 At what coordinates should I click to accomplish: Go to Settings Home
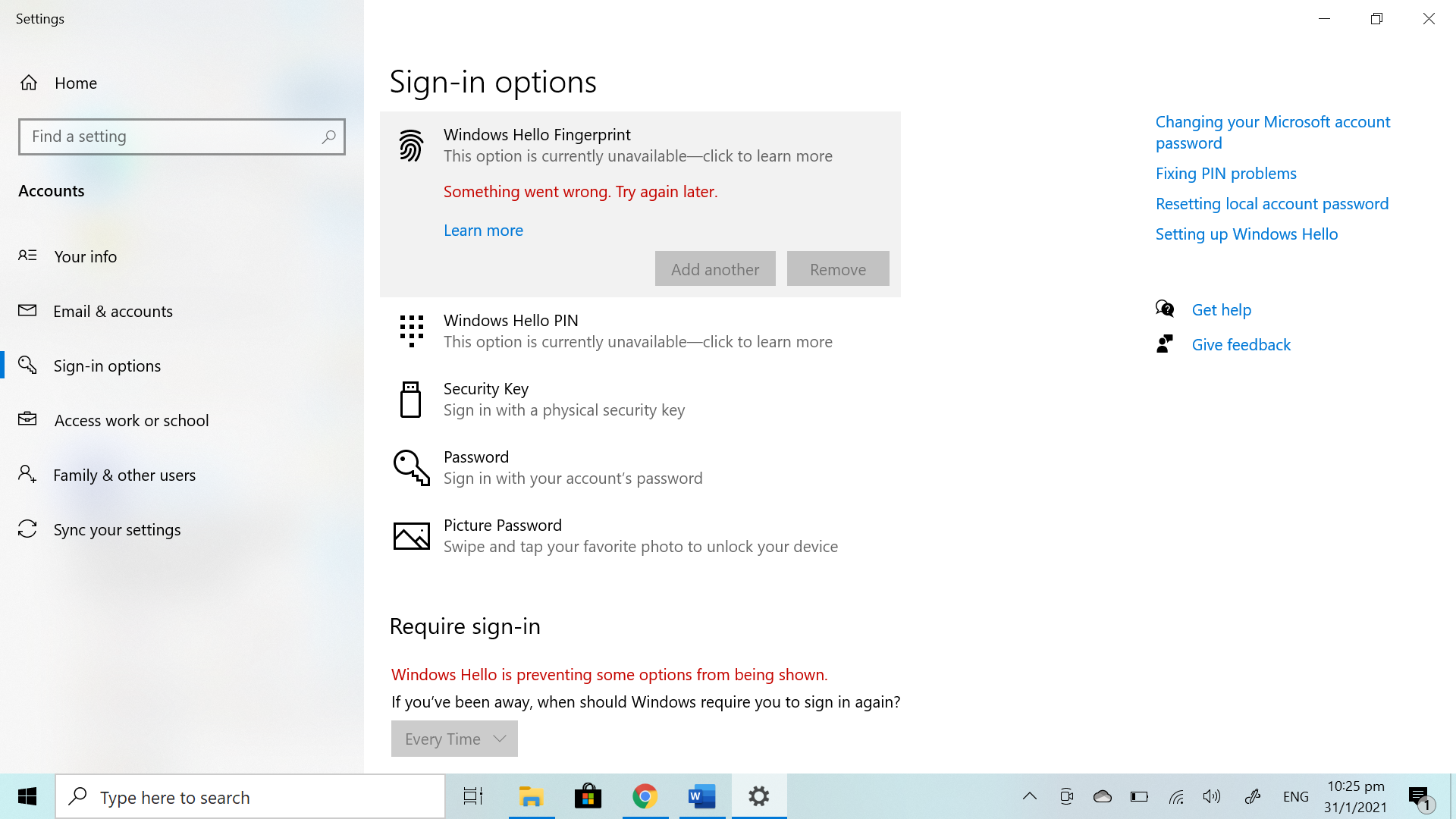click(182, 83)
